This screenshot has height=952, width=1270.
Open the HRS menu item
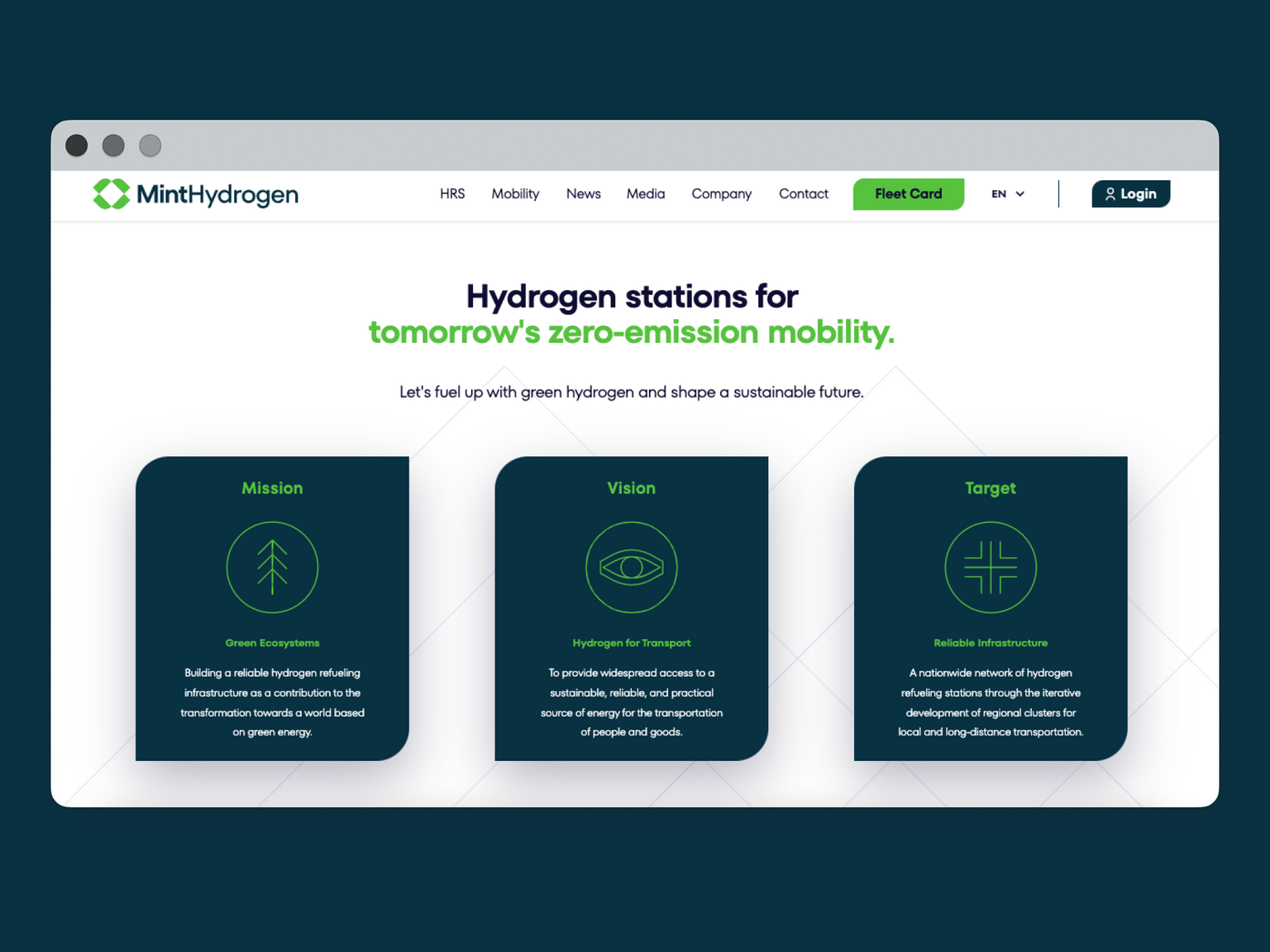point(452,194)
